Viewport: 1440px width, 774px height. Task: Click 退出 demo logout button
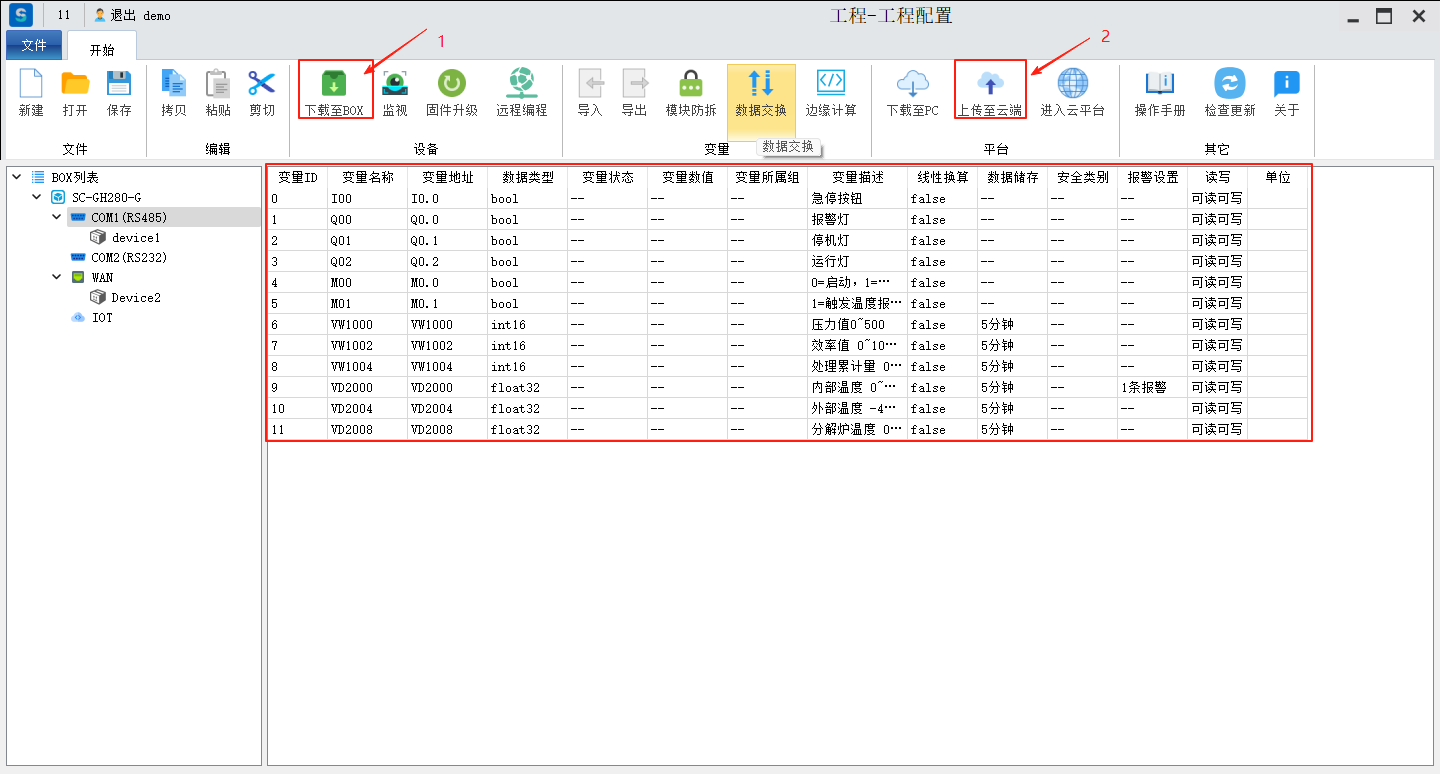coord(132,15)
